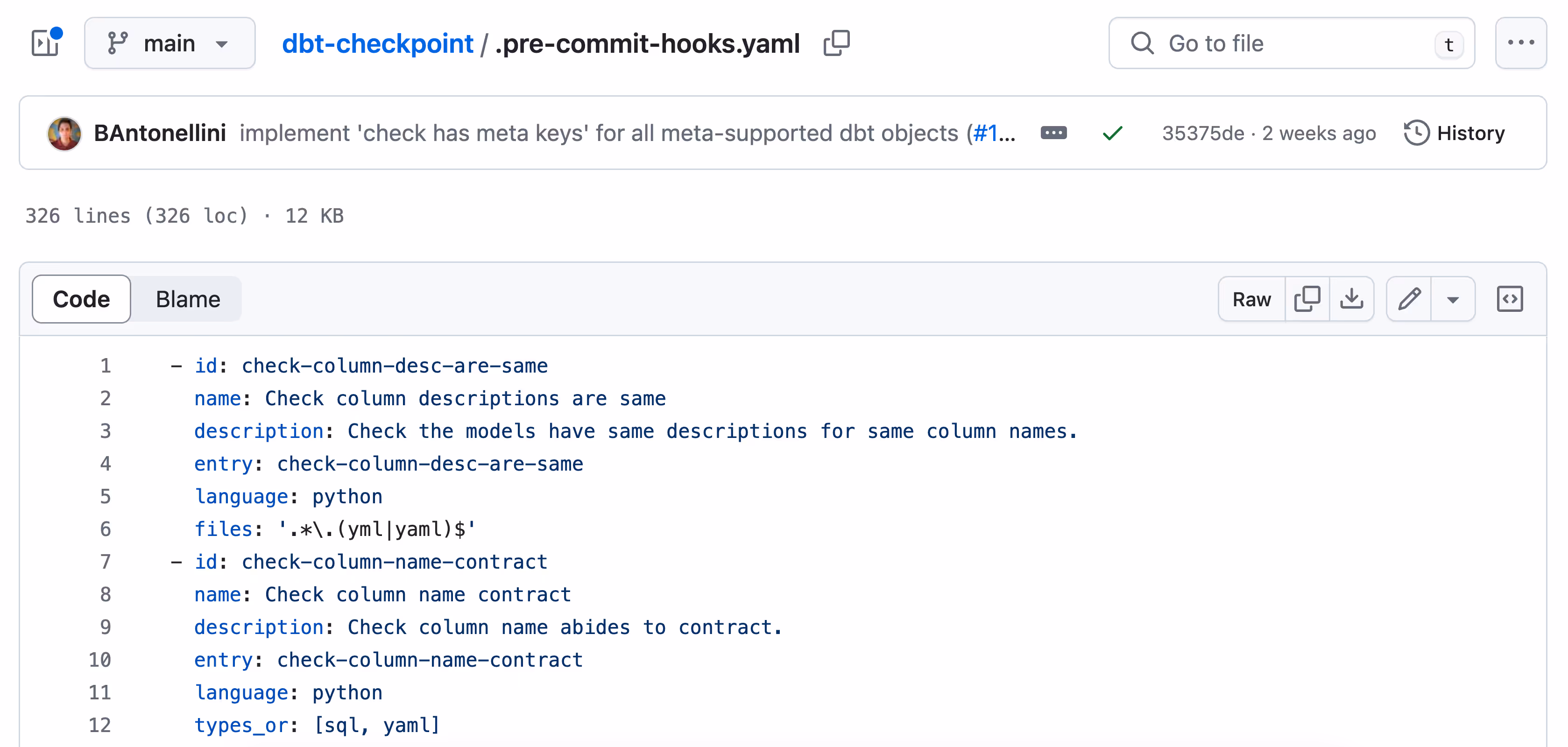Click the file name .pre-commit-hooks.yaml

(647, 43)
